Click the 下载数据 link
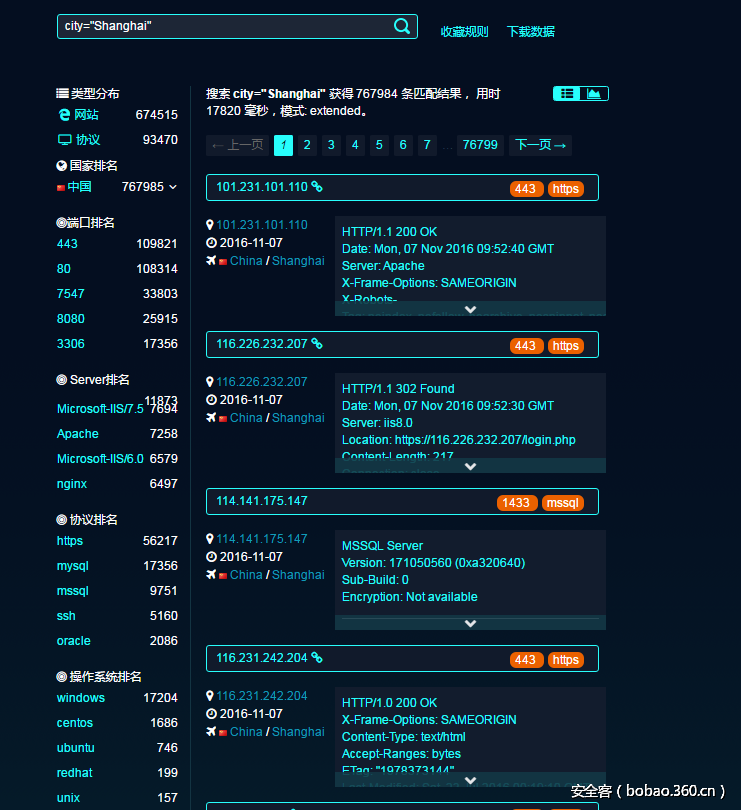This screenshot has height=810, width=741. tap(531, 32)
